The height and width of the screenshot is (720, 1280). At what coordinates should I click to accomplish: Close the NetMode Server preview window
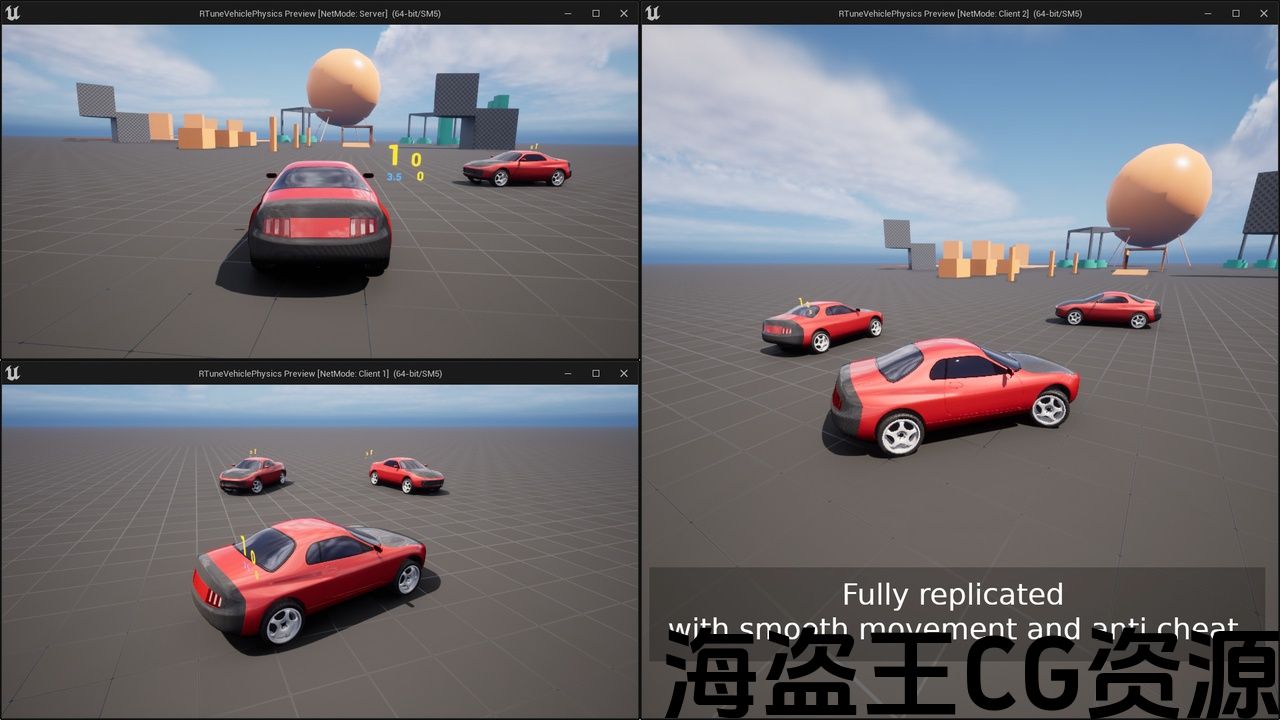tap(624, 13)
